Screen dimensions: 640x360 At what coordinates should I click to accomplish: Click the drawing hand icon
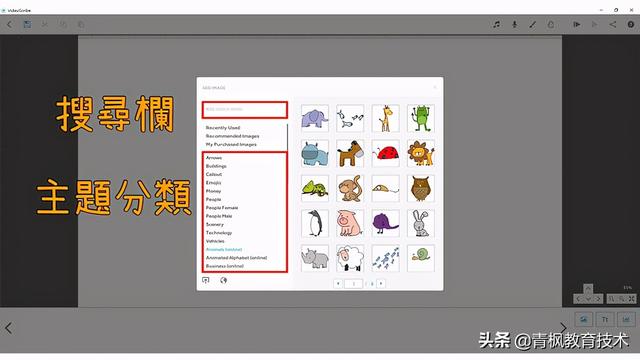coord(551,24)
